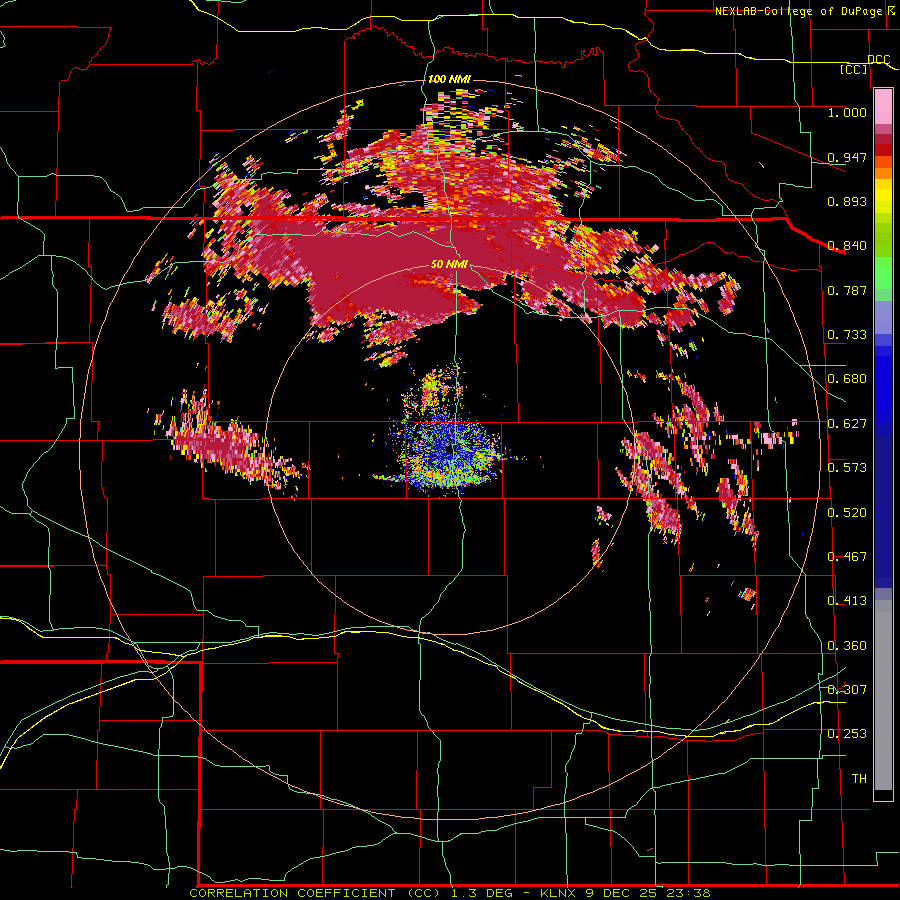Pick the light pink top band of the color scale

pos(883,107)
